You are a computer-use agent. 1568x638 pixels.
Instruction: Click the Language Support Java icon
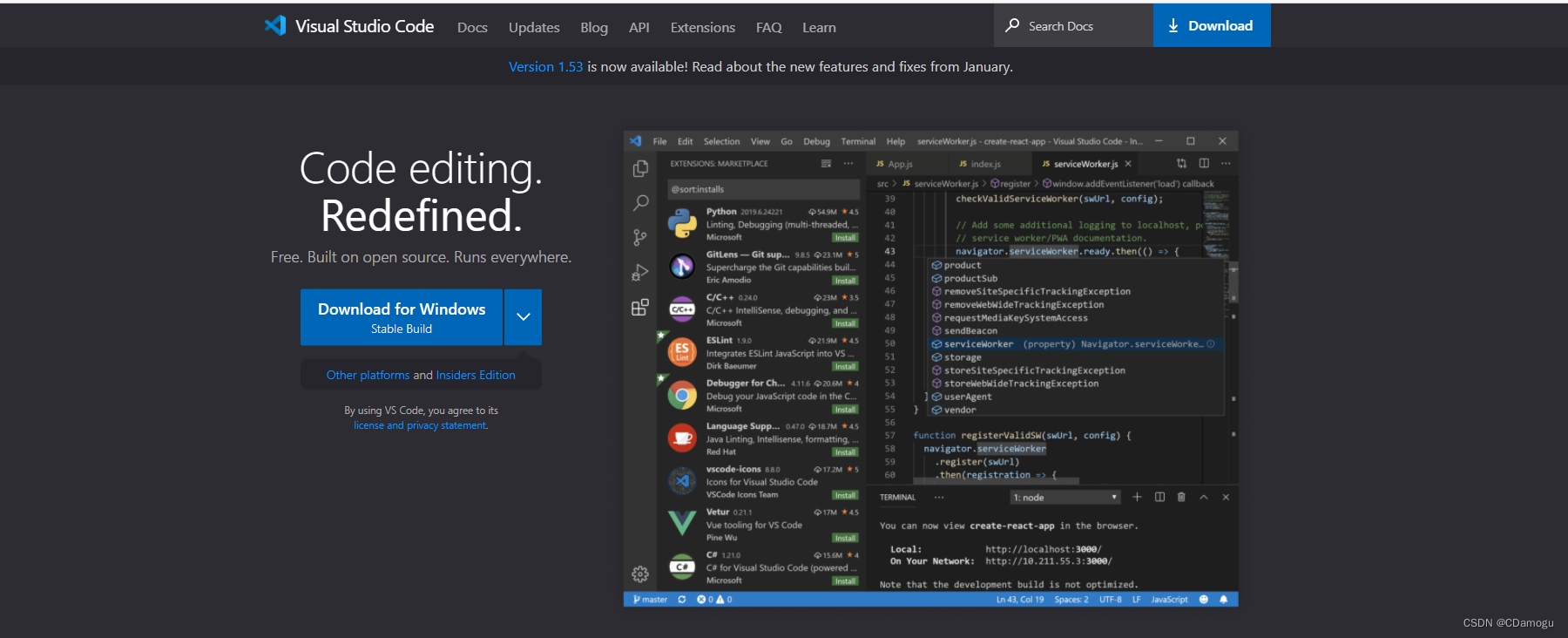point(682,438)
